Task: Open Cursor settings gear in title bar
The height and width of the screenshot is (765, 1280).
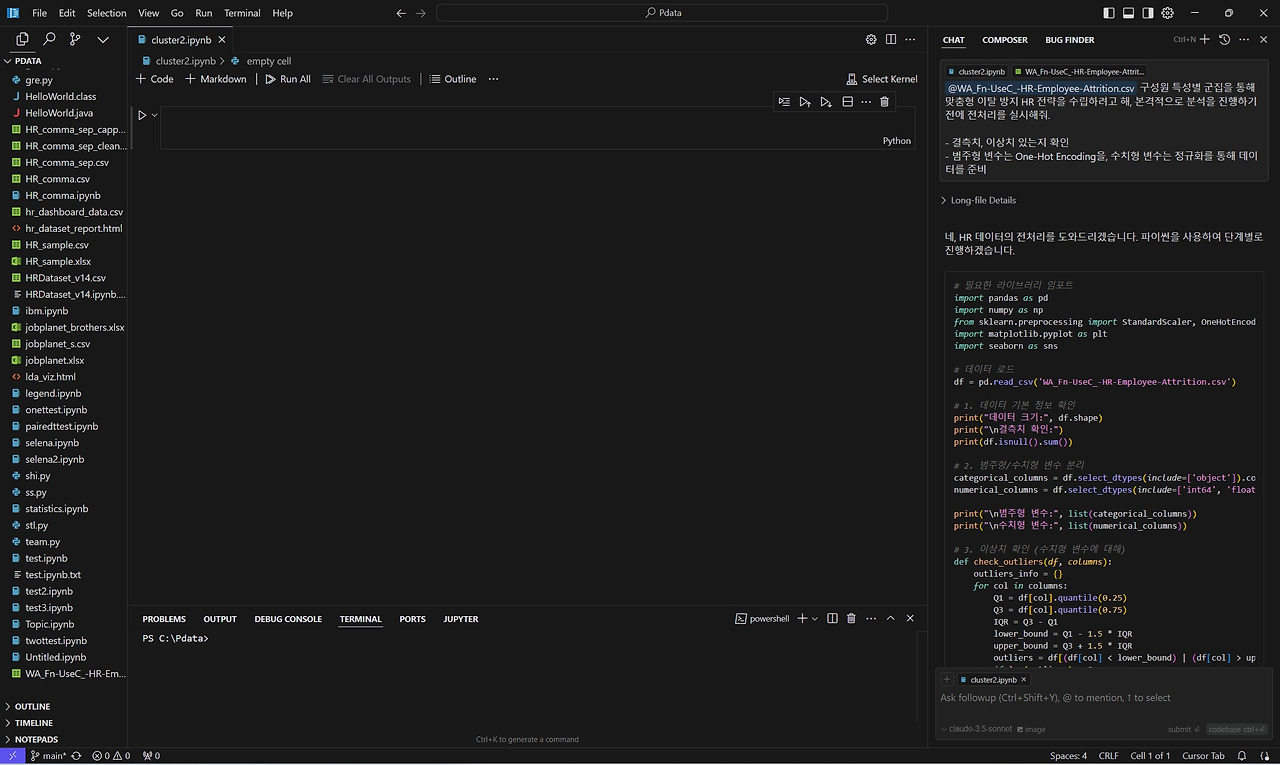Action: pyautogui.click(x=1167, y=13)
